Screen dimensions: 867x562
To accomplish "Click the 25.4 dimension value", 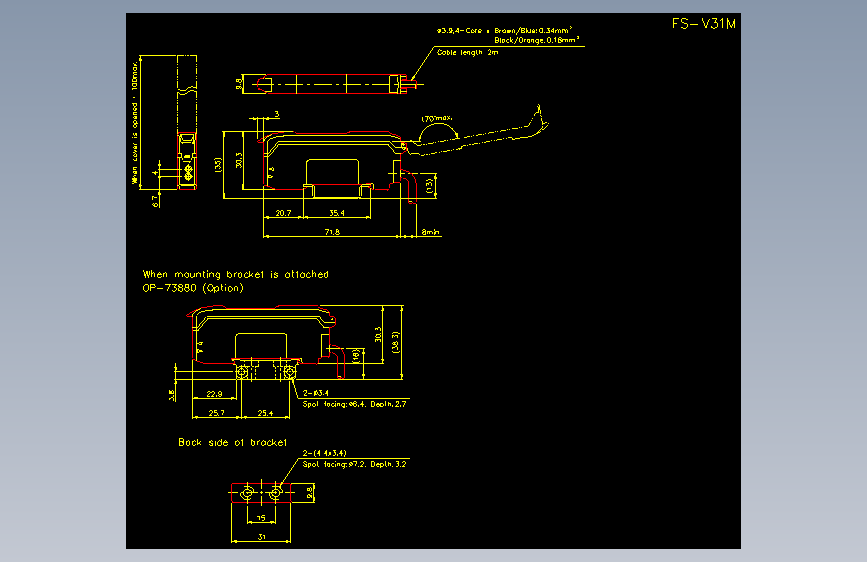I will point(265,413).
